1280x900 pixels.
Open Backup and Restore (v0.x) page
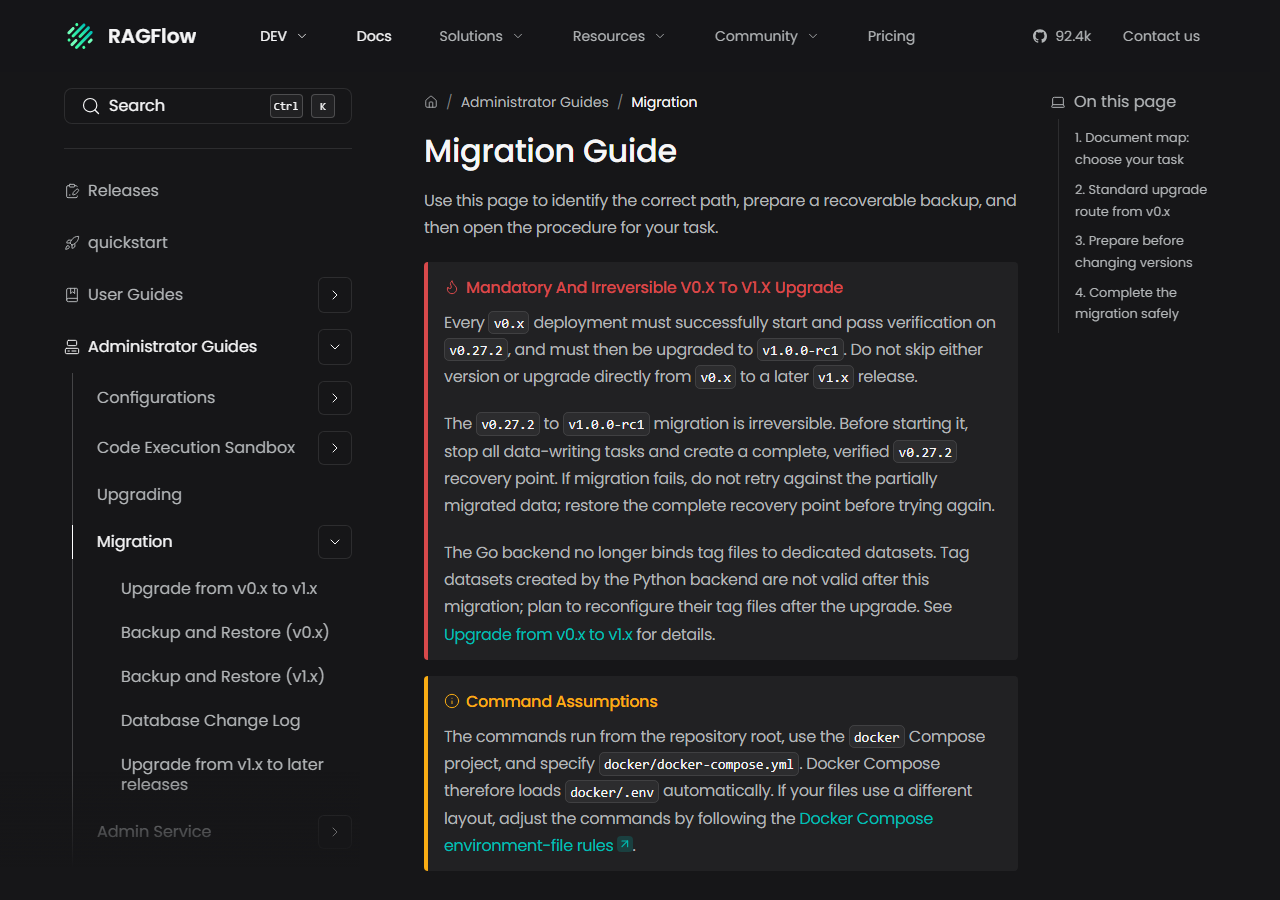click(225, 633)
